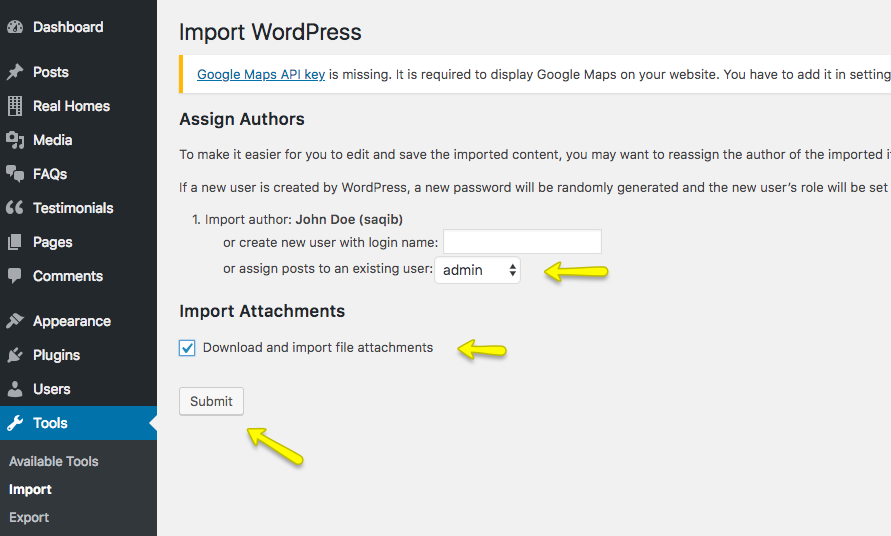
Task: Click the Tools wrench icon
Action: pyautogui.click(x=15, y=423)
